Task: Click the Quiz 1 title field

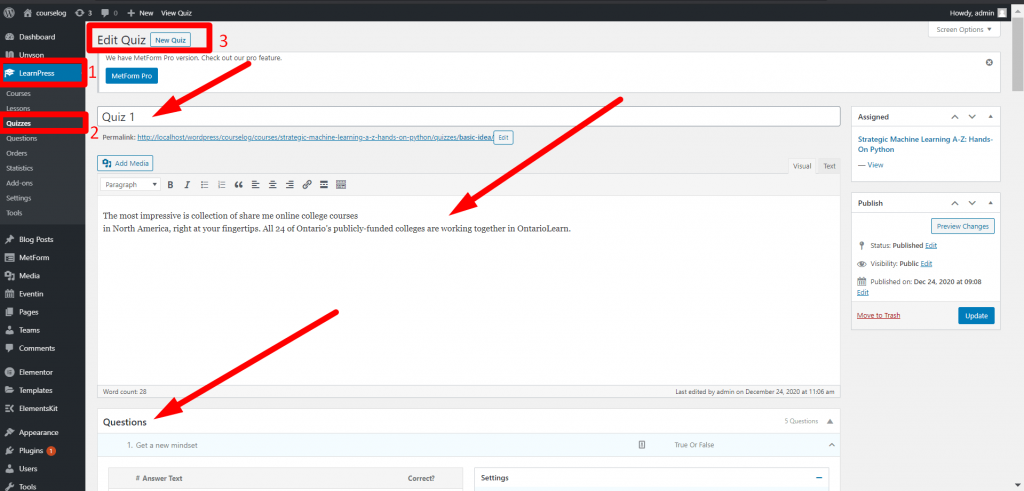Action: pos(468,116)
